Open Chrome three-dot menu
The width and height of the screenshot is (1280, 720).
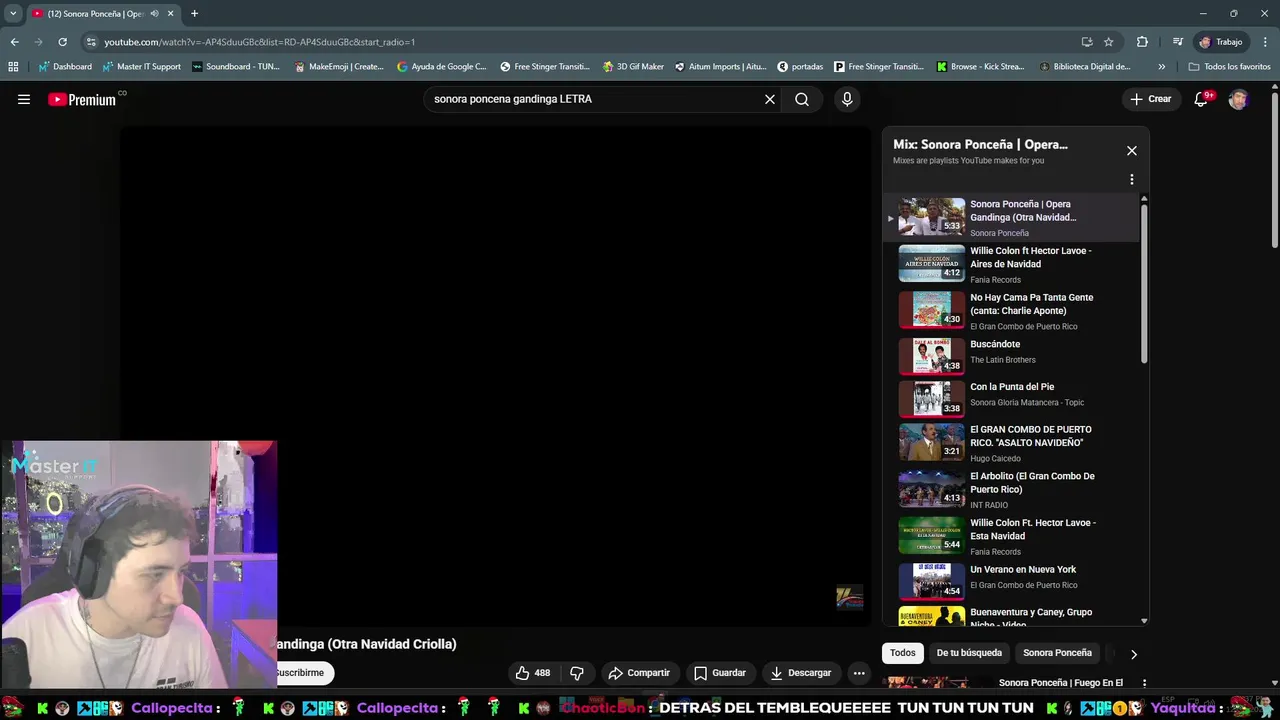tap(1264, 42)
